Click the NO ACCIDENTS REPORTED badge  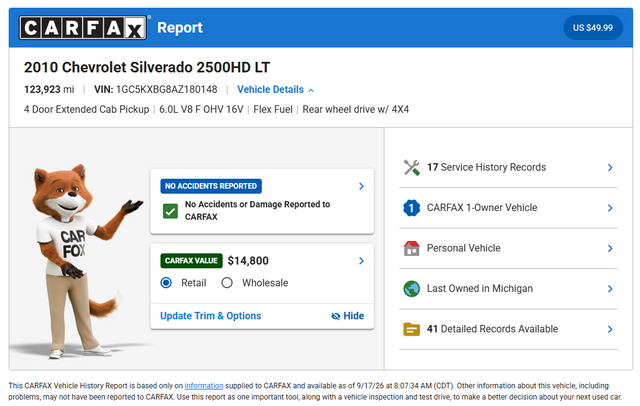click(x=211, y=186)
